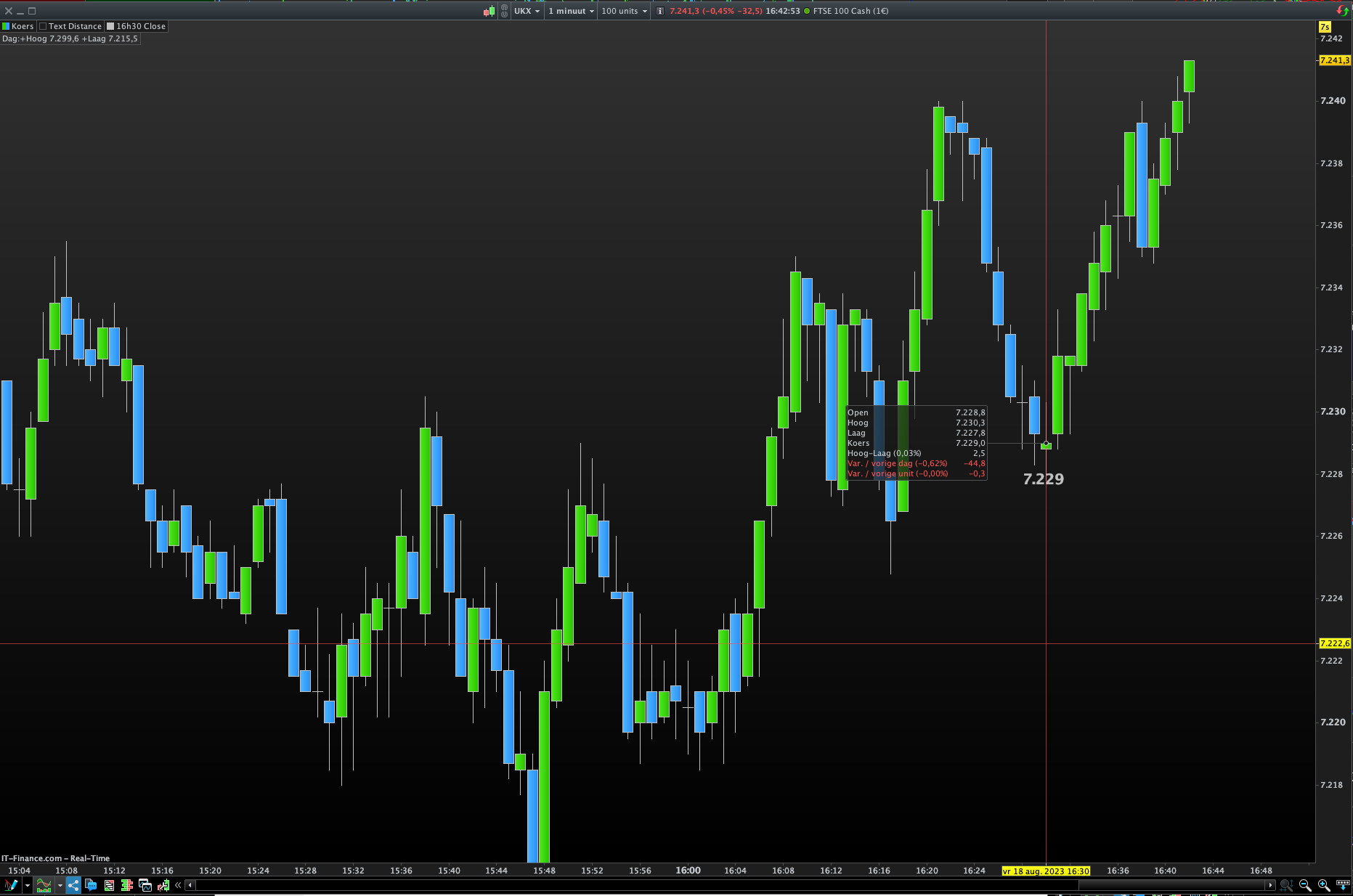Close the chart window

8,11
